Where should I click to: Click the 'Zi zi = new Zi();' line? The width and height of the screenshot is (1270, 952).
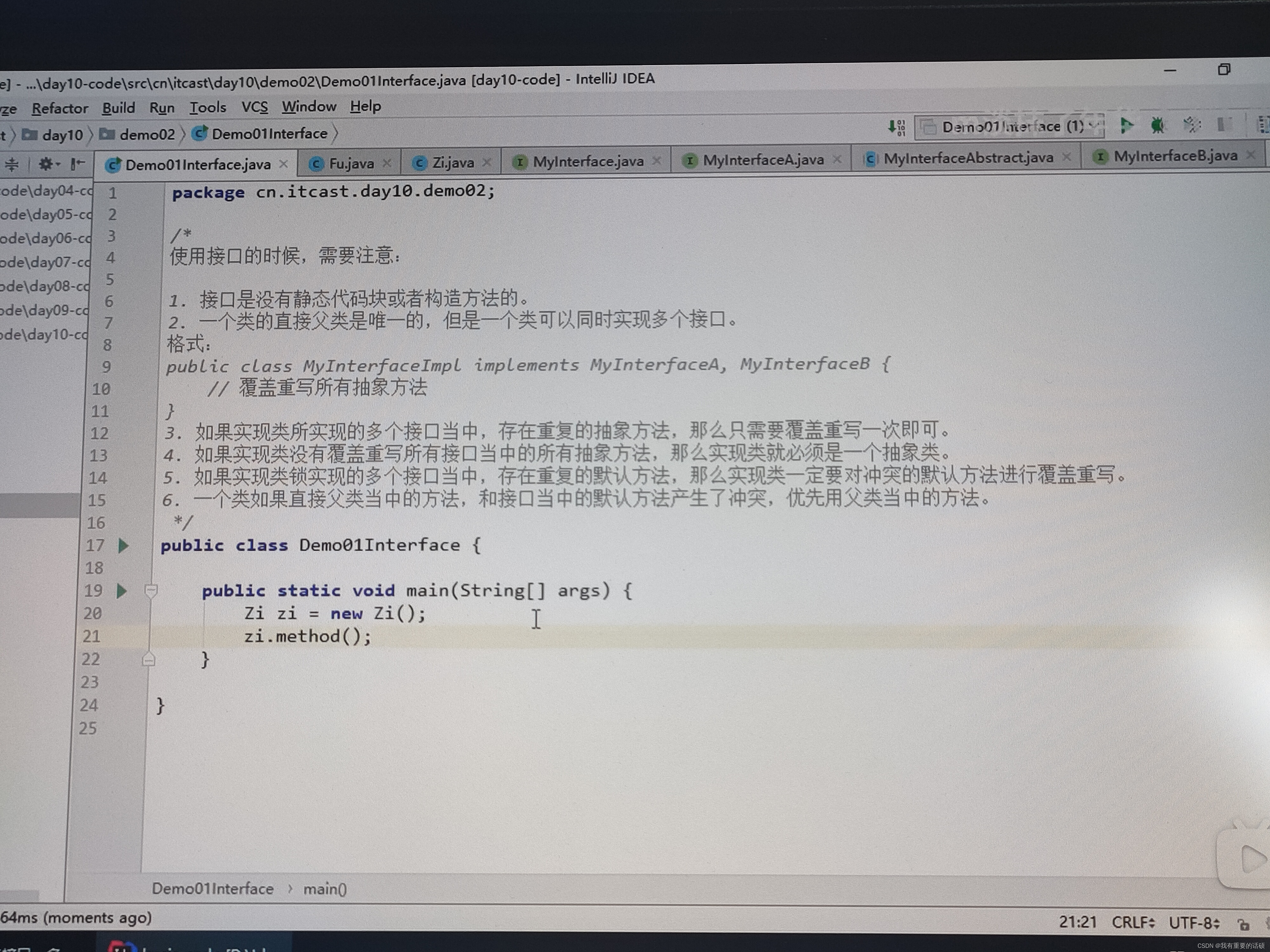tap(335, 613)
